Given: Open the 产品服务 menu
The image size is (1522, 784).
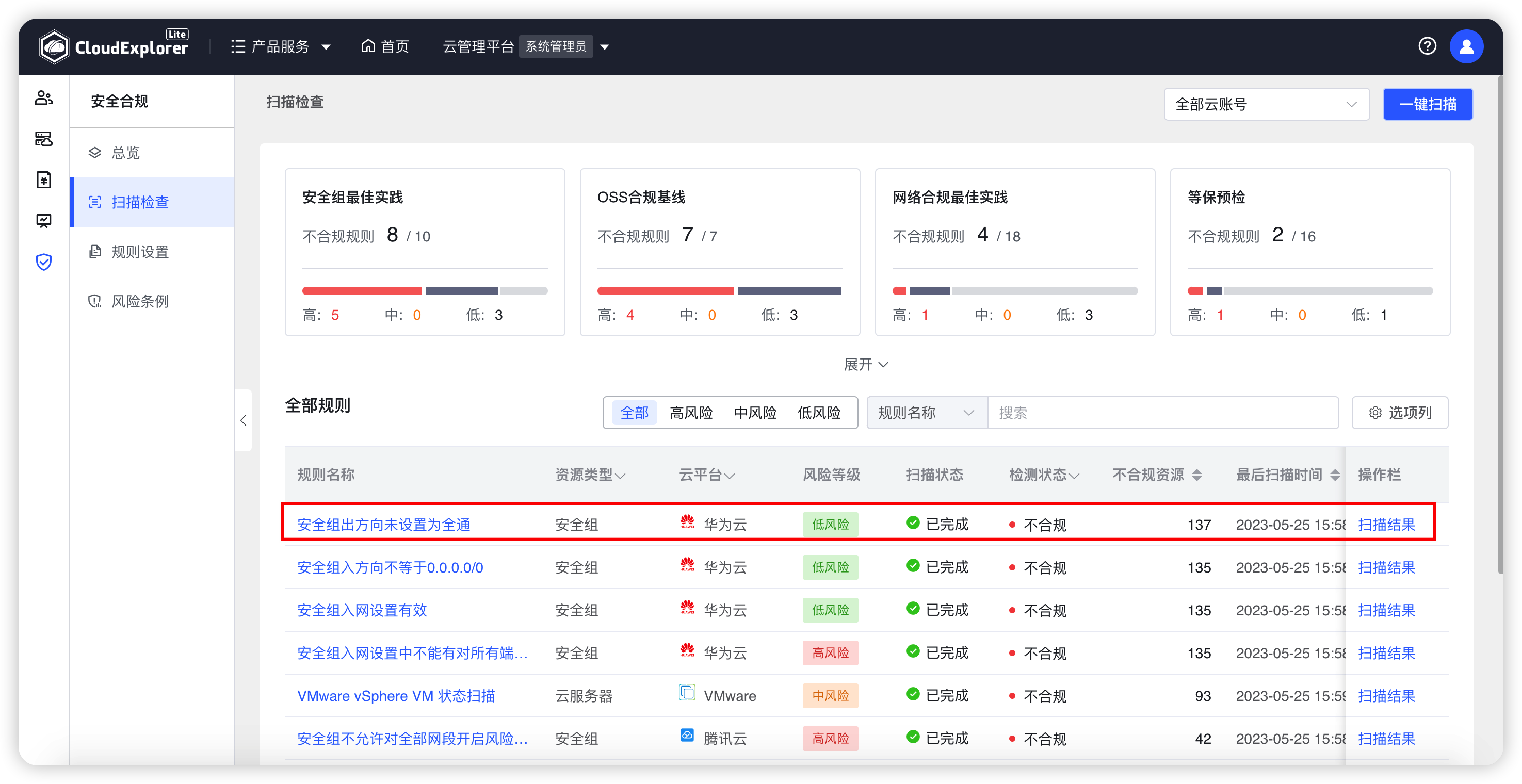Looking at the screenshot, I should [x=280, y=46].
